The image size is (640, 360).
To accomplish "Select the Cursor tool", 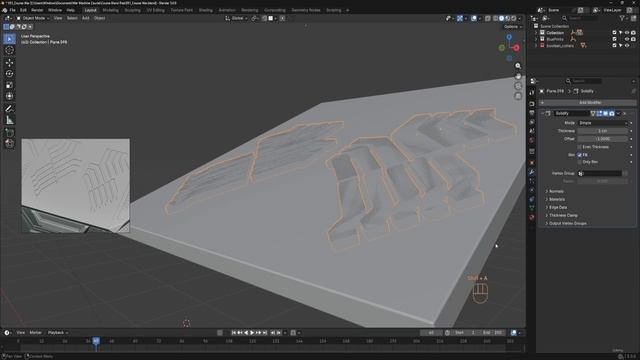I will 9,50.
